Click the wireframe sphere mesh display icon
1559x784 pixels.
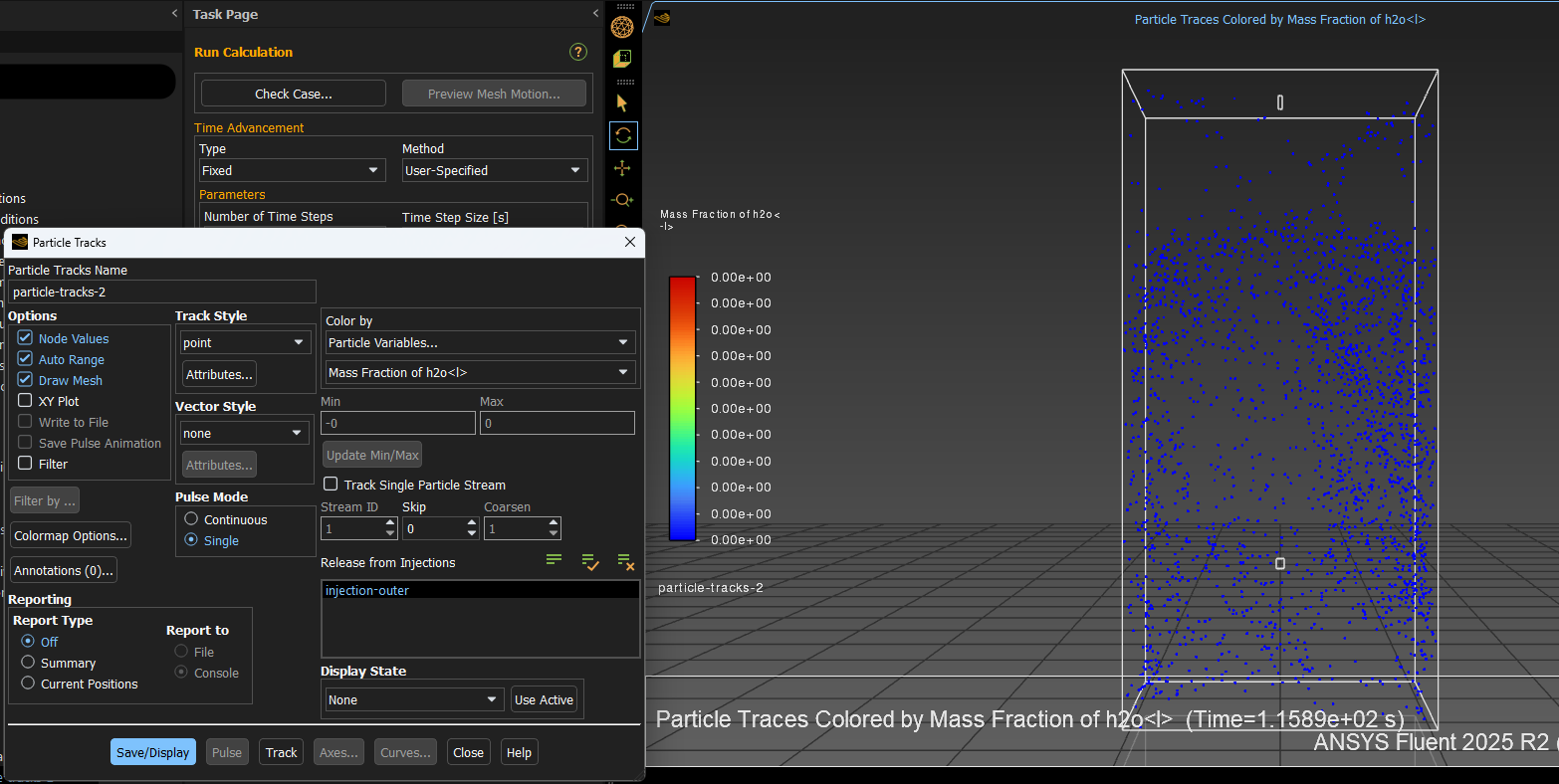coord(622,27)
